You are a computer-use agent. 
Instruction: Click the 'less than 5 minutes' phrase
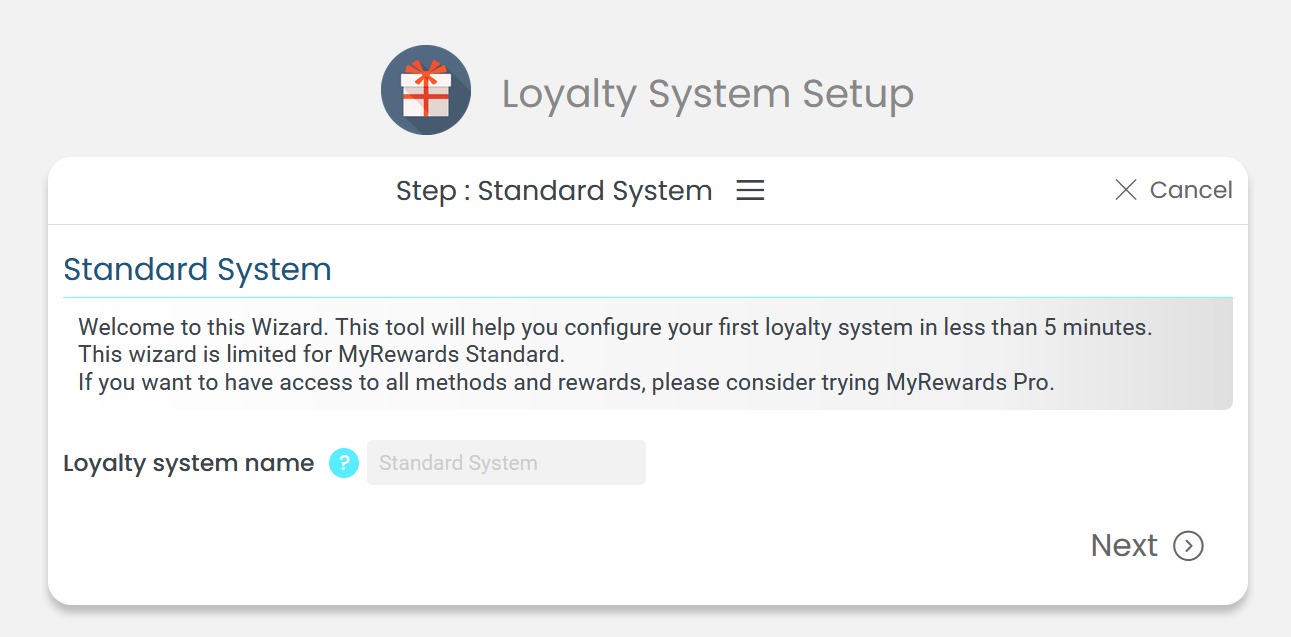[x=1062, y=327]
